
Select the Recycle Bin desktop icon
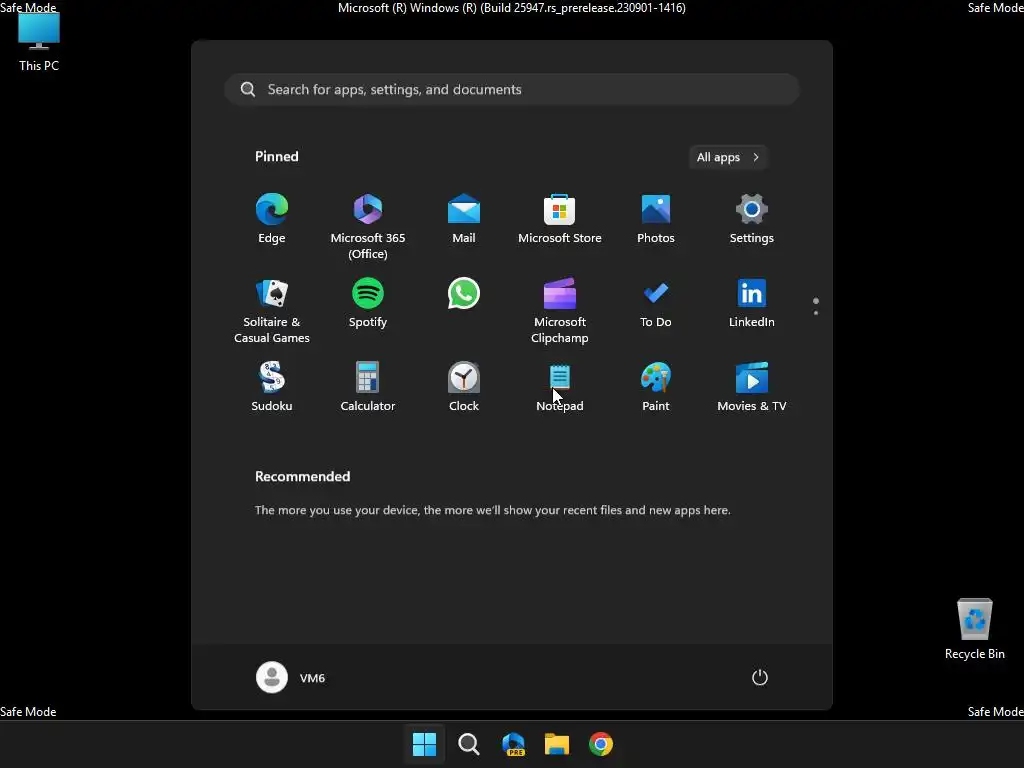click(x=974, y=629)
